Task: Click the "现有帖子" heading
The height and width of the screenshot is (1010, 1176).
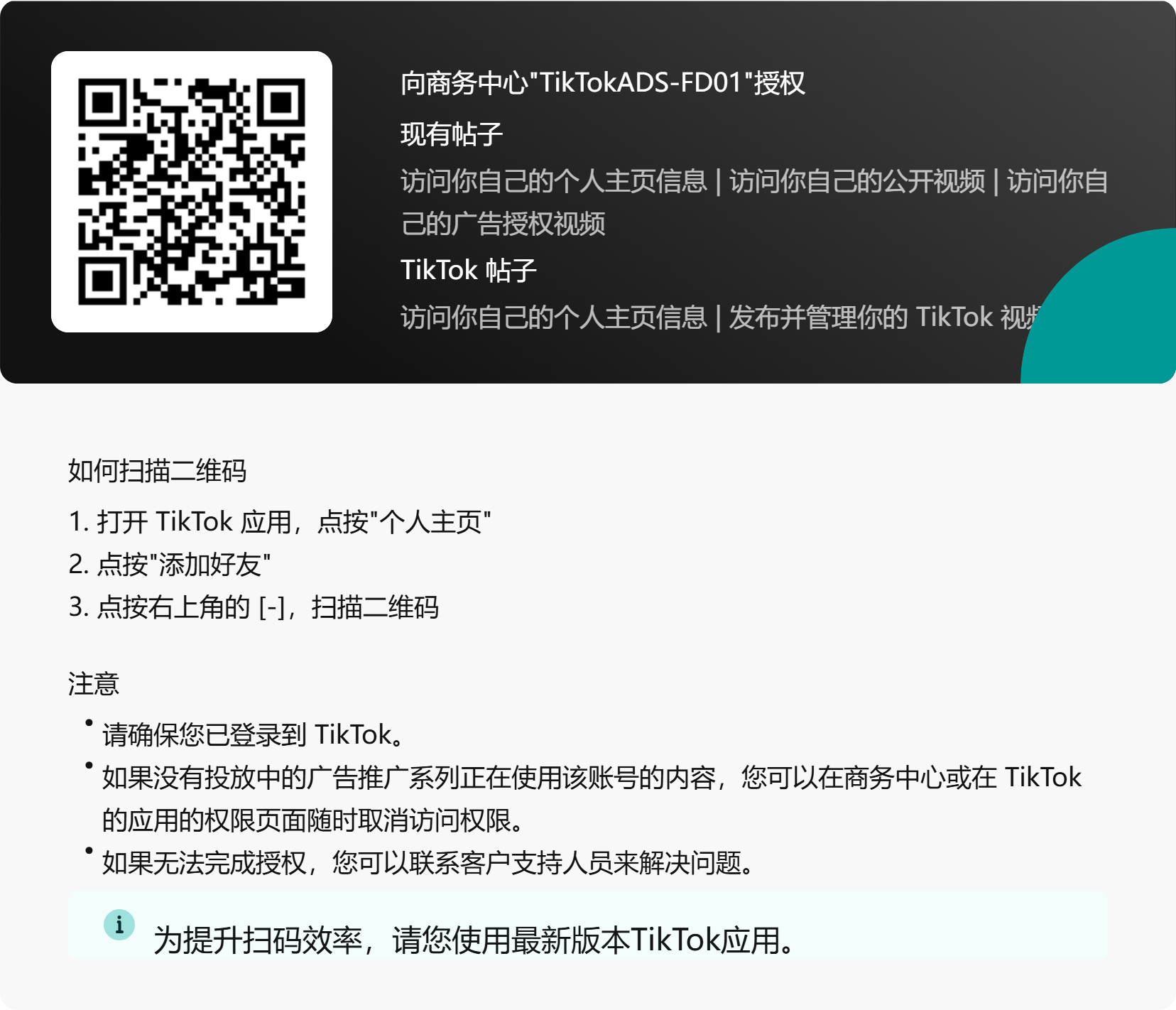Action: (x=452, y=134)
